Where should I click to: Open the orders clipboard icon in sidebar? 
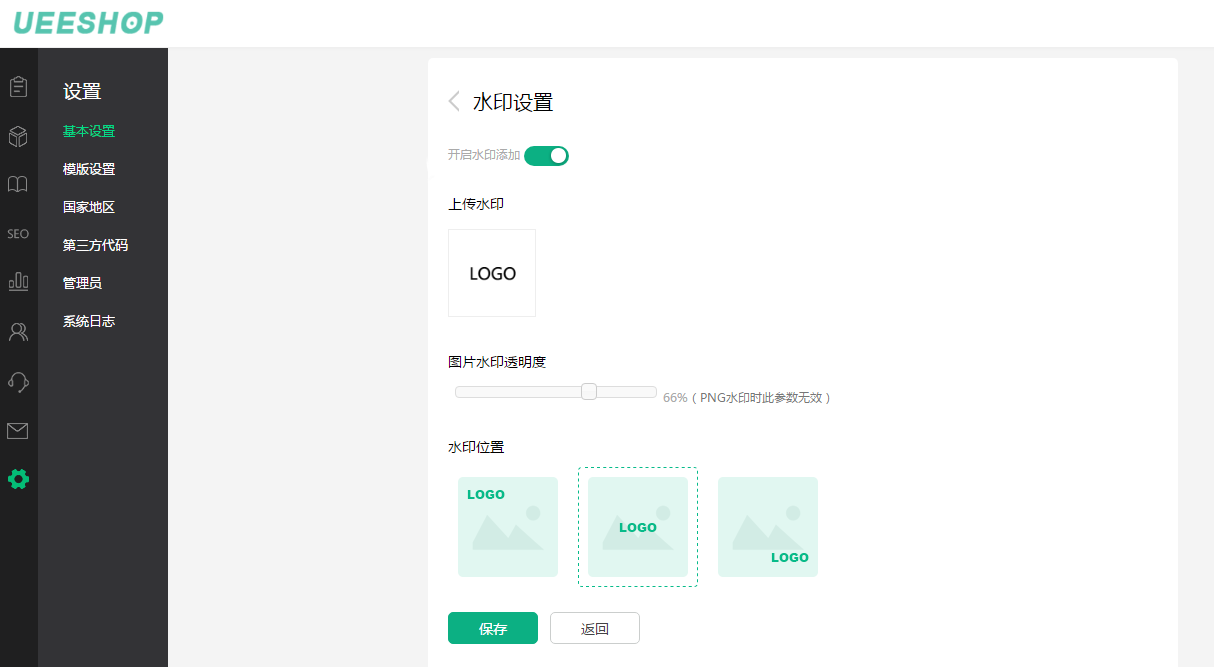[18, 87]
